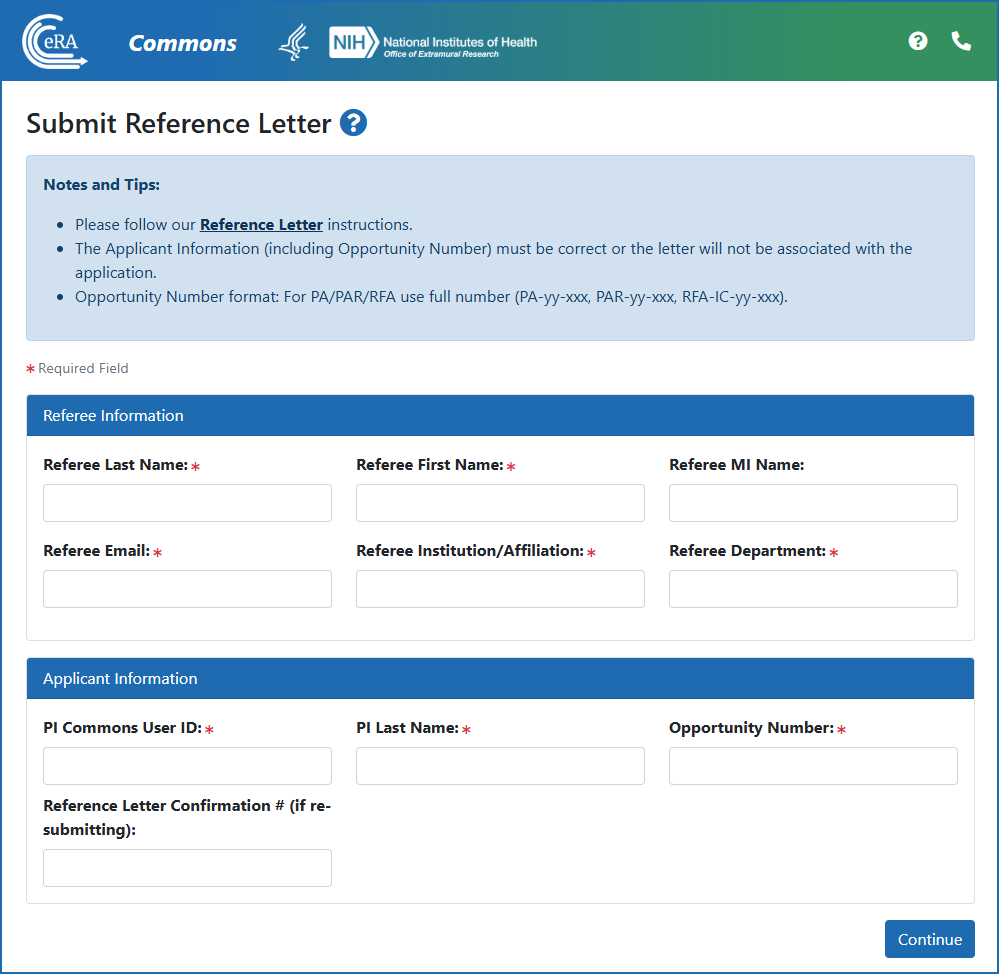The image size is (999, 974).
Task: Click the Referee MI Name field
Action: coord(813,503)
